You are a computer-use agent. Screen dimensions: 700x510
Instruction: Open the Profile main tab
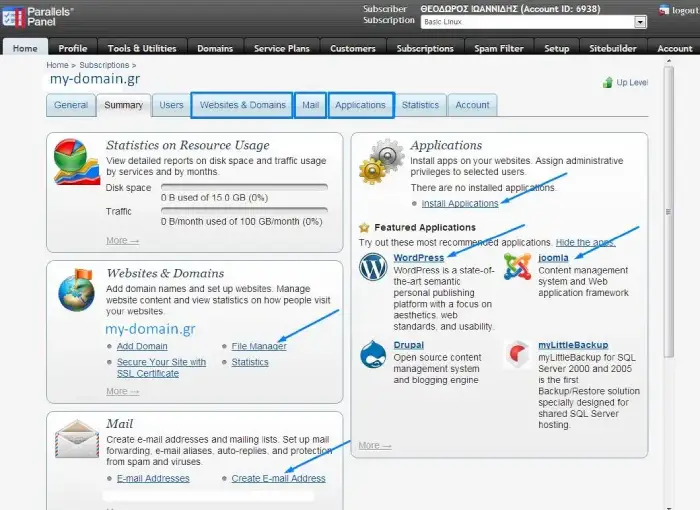pyautogui.click(x=73, y=48)
